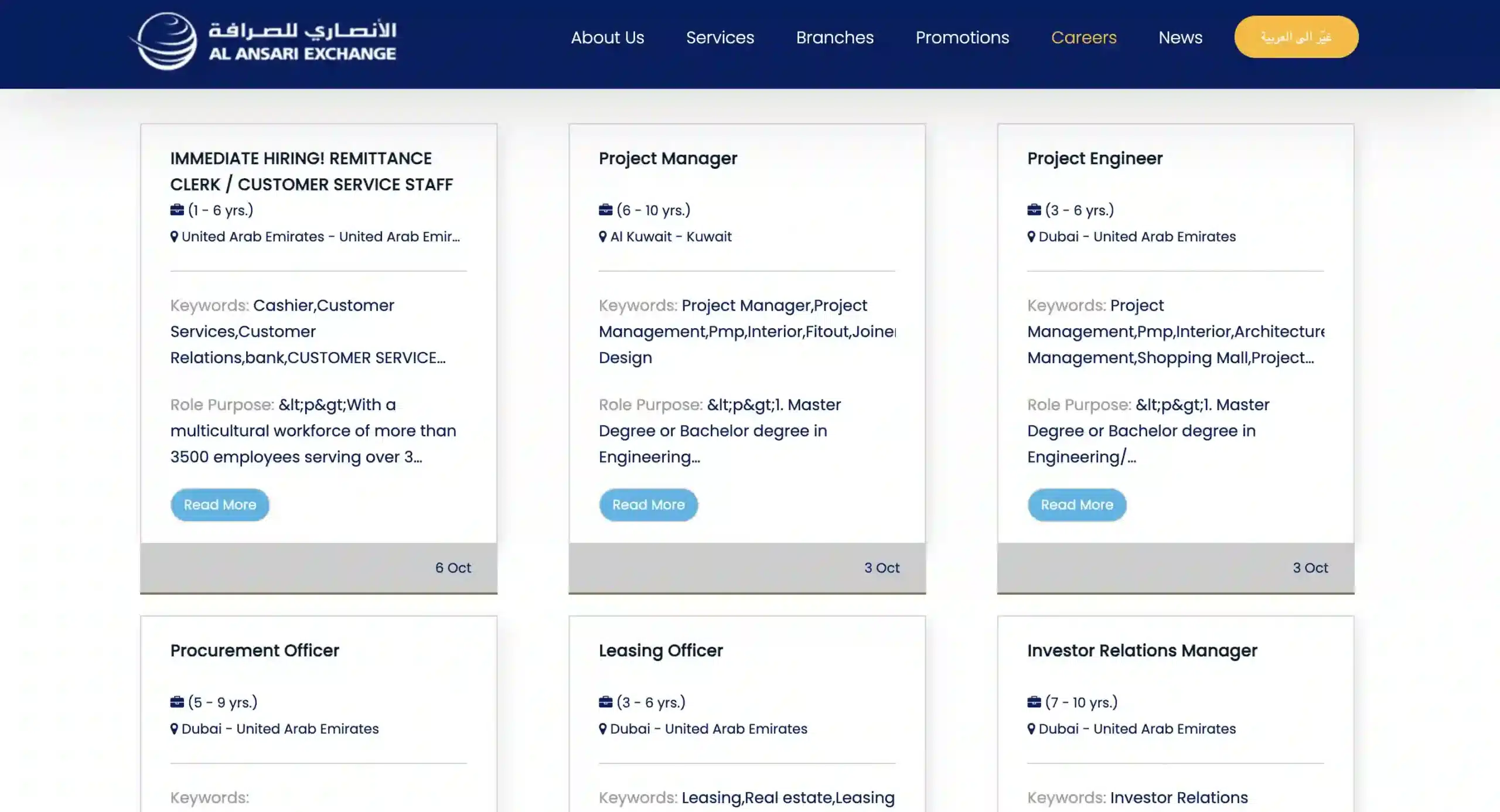Click briefcase icon on Project Engineer card

click(1034, 210)
